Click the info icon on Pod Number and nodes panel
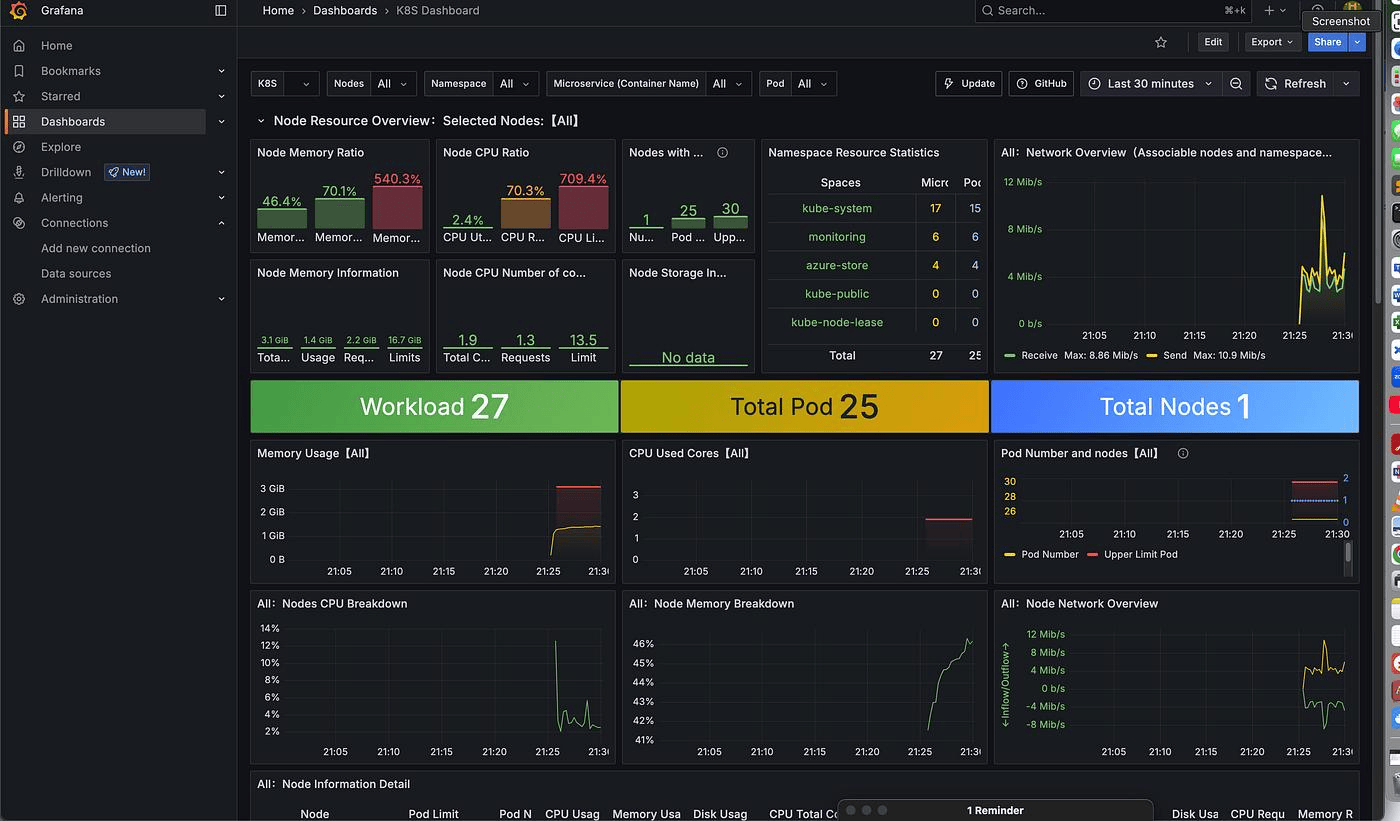1400x821 pixels. [x=1183, y=453]
